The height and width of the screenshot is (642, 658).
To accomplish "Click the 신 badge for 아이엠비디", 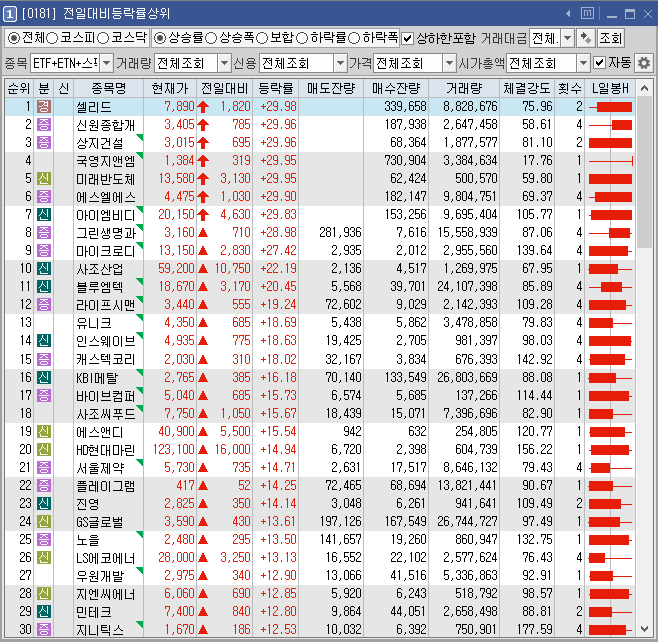I will pyautogui.click(x=44, y=215).
